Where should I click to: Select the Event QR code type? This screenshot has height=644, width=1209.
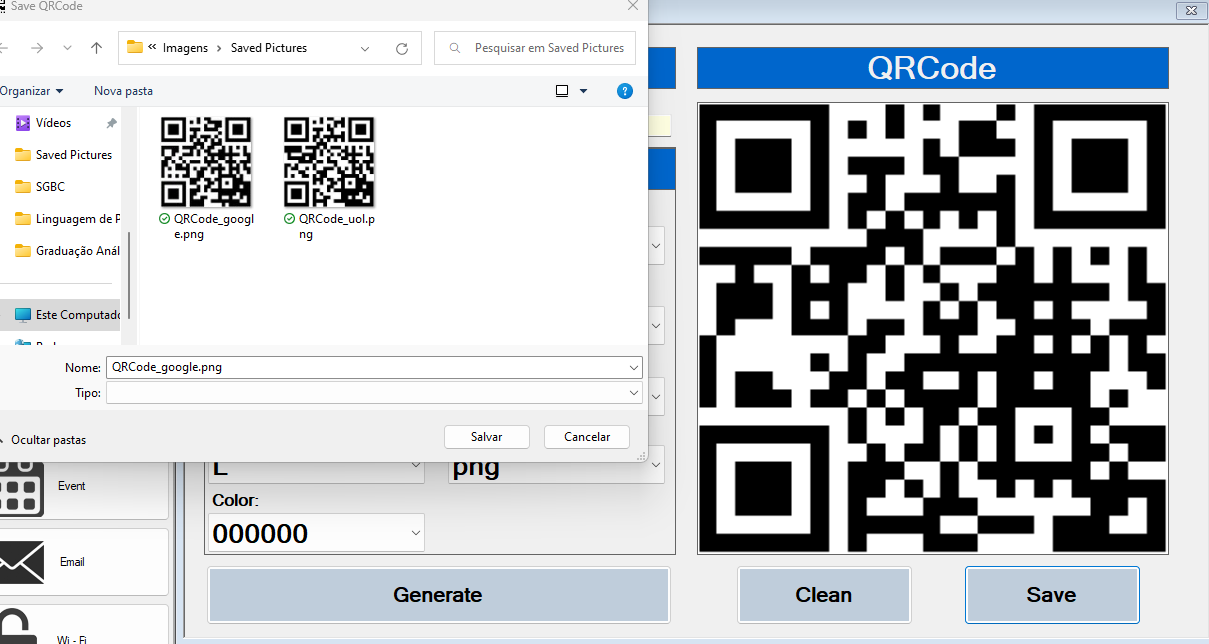[x=71, y=486]
